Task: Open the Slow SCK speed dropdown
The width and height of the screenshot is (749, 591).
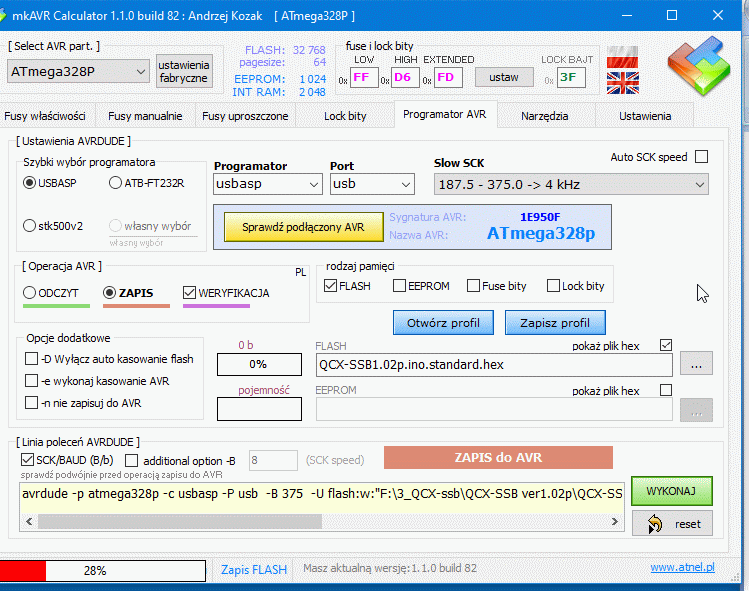Action: pyautogui.click(x=571, y=184)
